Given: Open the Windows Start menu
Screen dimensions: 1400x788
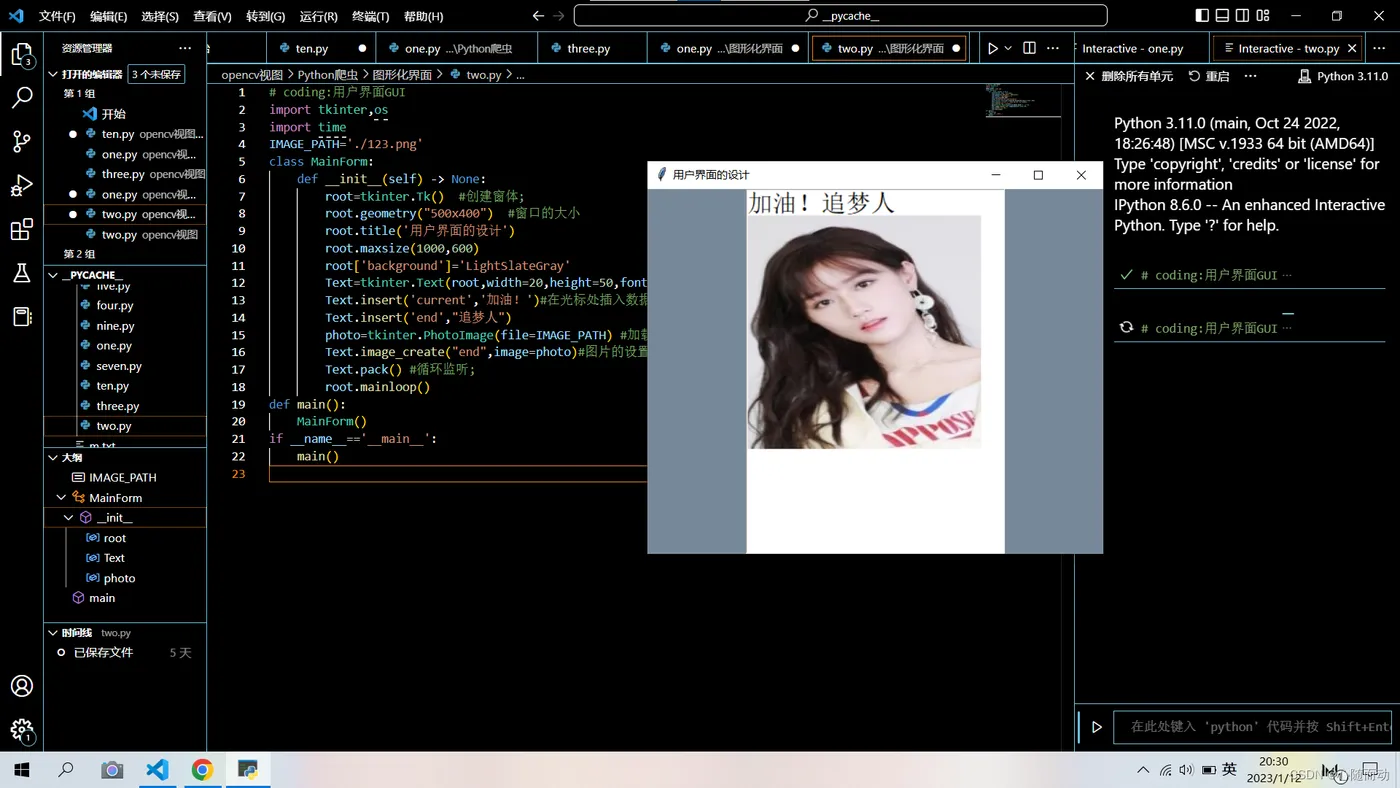Looking at the screenshot, I should pyautogui.click(x=21, y=770).
